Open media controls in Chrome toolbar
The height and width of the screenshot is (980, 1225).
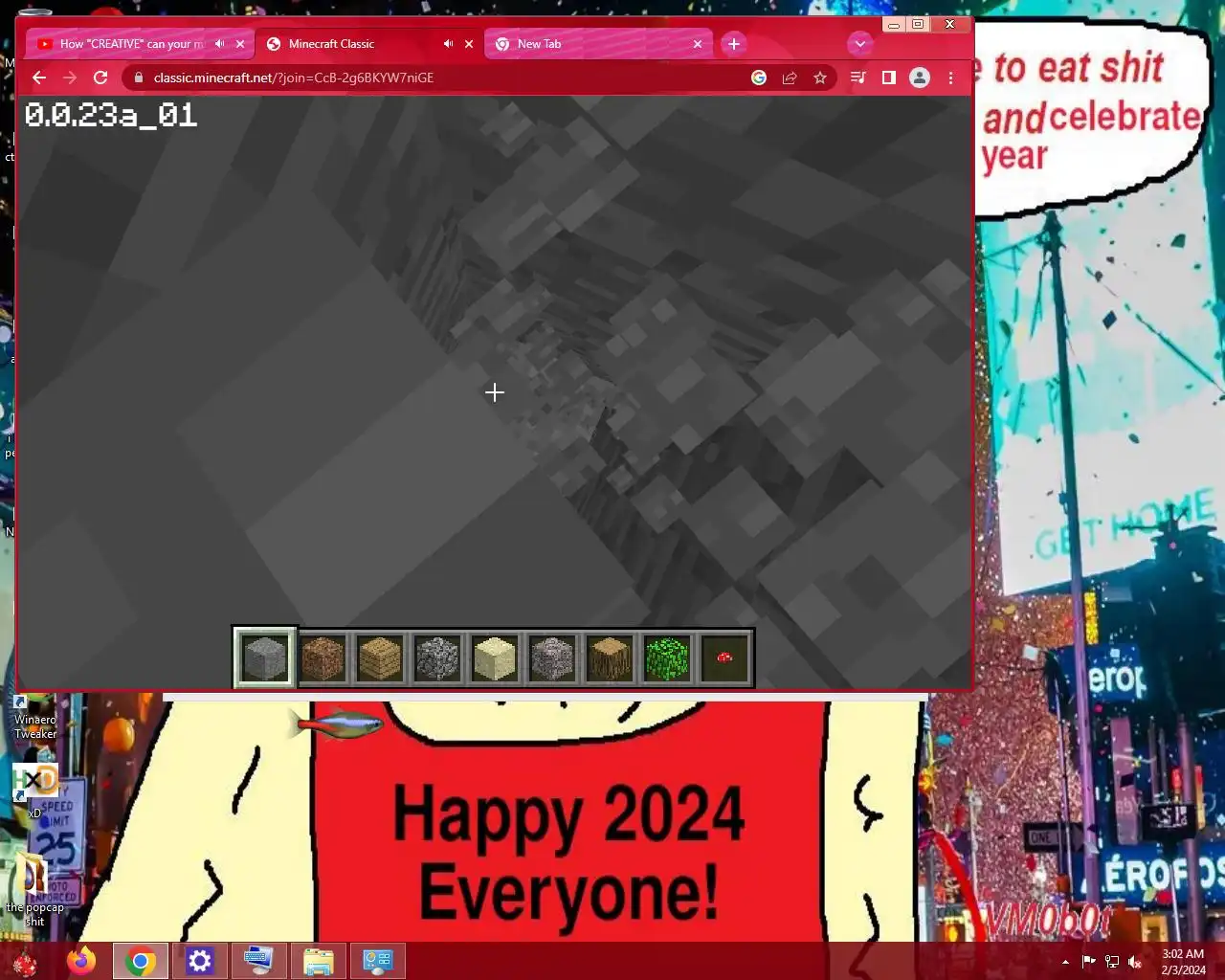(x=858, y=78)
